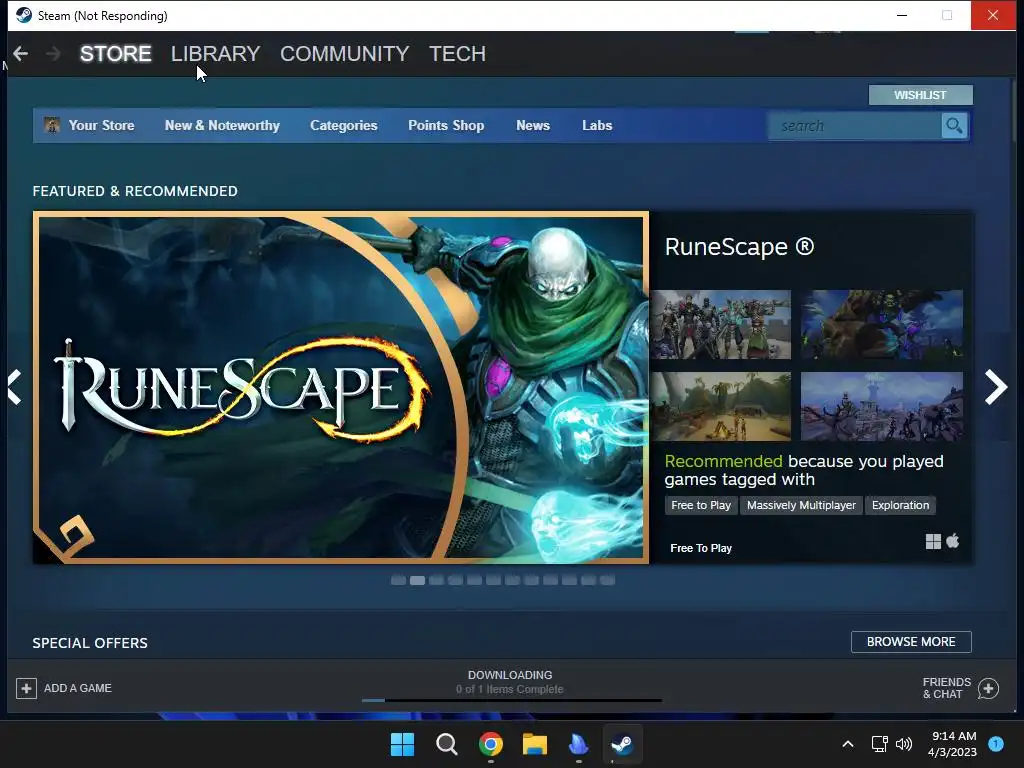This screenshot has height=768, width=1024.
Task: Click the Friends & Chat plus icon
Action: 988,688
